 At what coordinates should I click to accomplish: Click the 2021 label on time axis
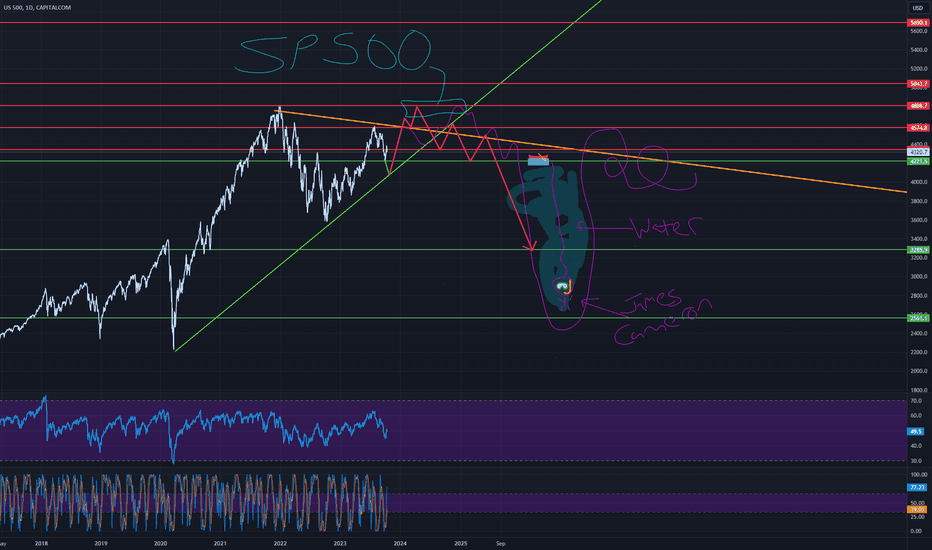(220, 543)
